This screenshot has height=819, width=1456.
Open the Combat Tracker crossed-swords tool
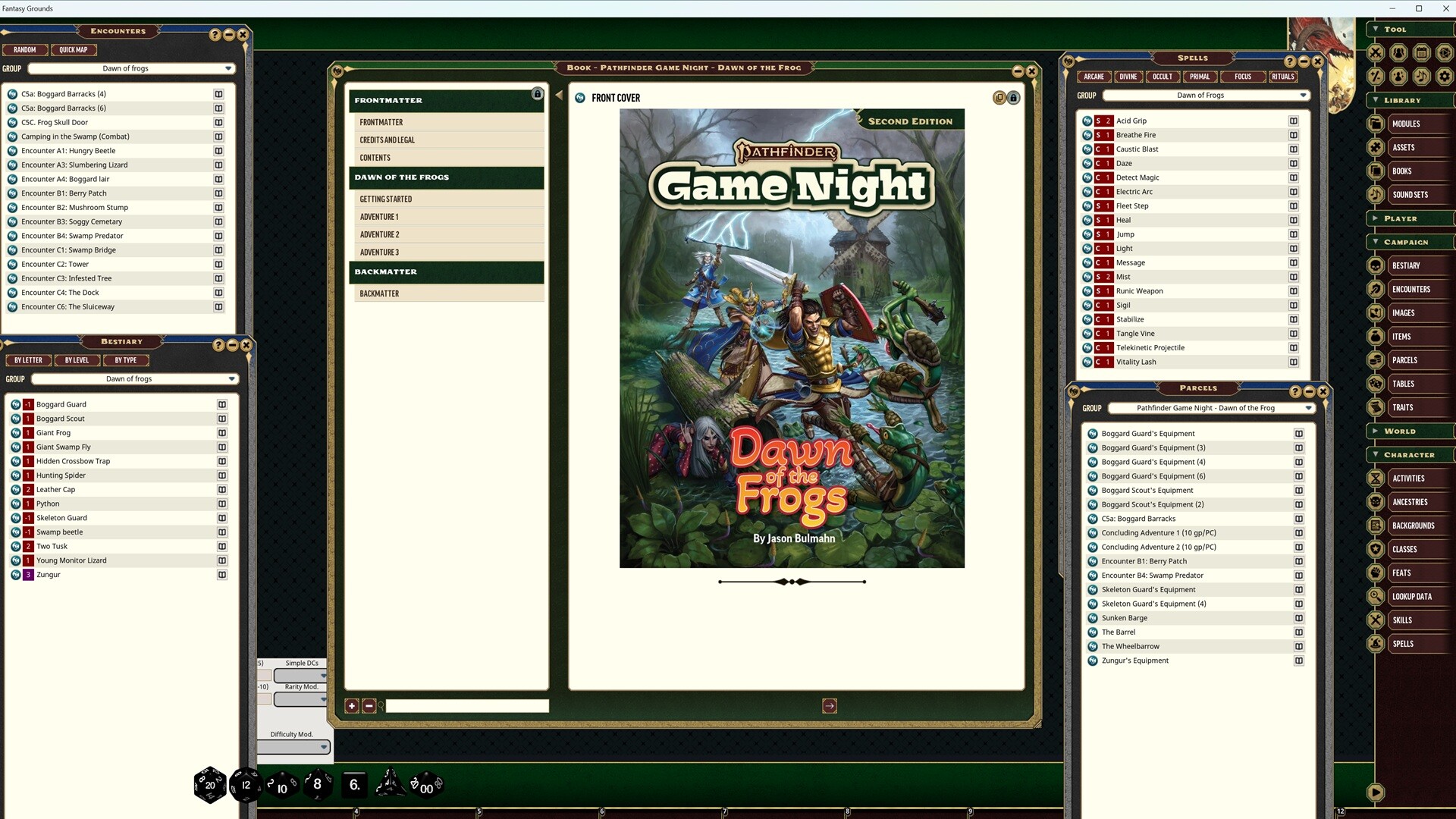click(1376, 53)
